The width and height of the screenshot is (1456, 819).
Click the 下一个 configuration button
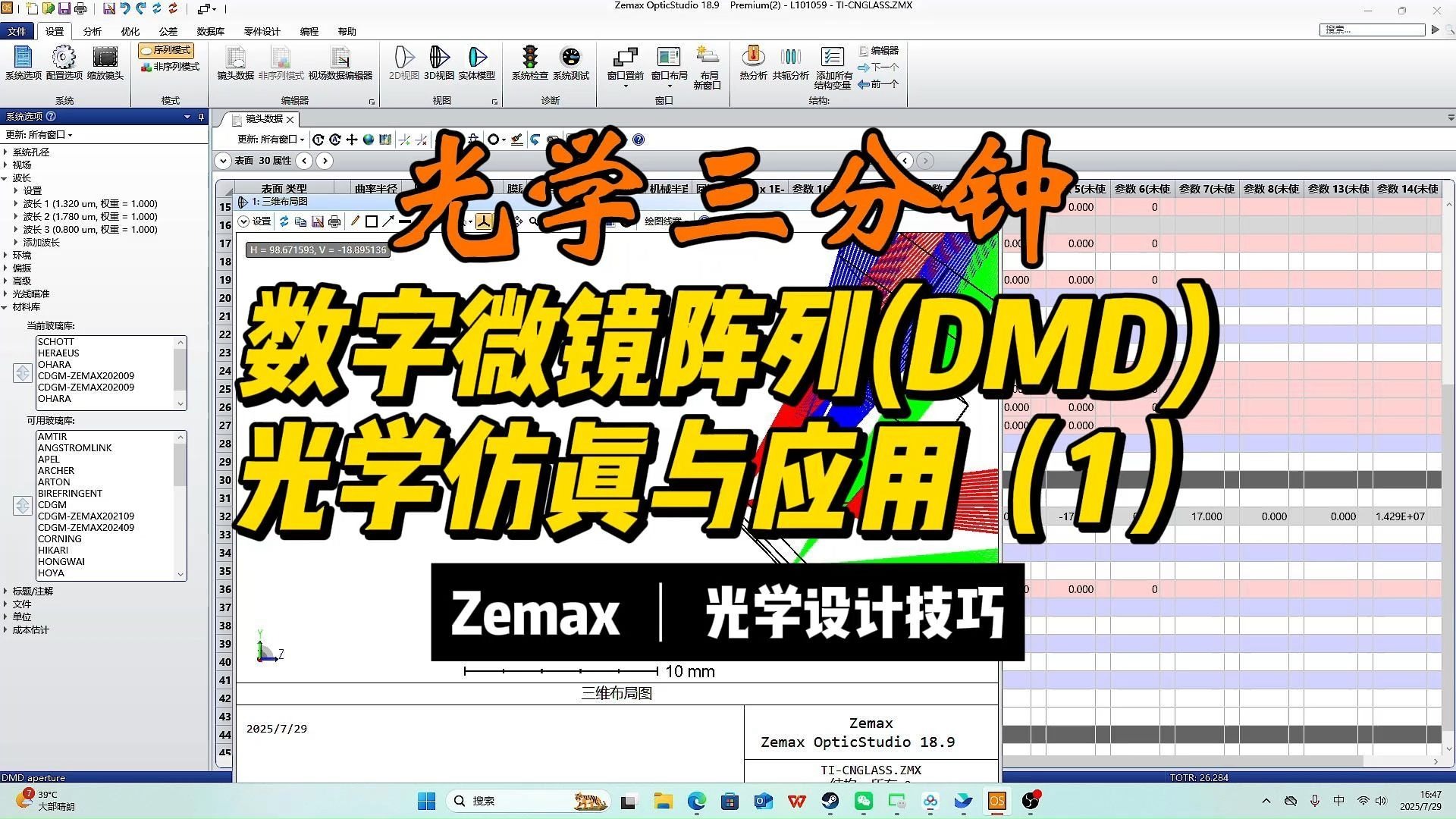click(x=879, y=67)
